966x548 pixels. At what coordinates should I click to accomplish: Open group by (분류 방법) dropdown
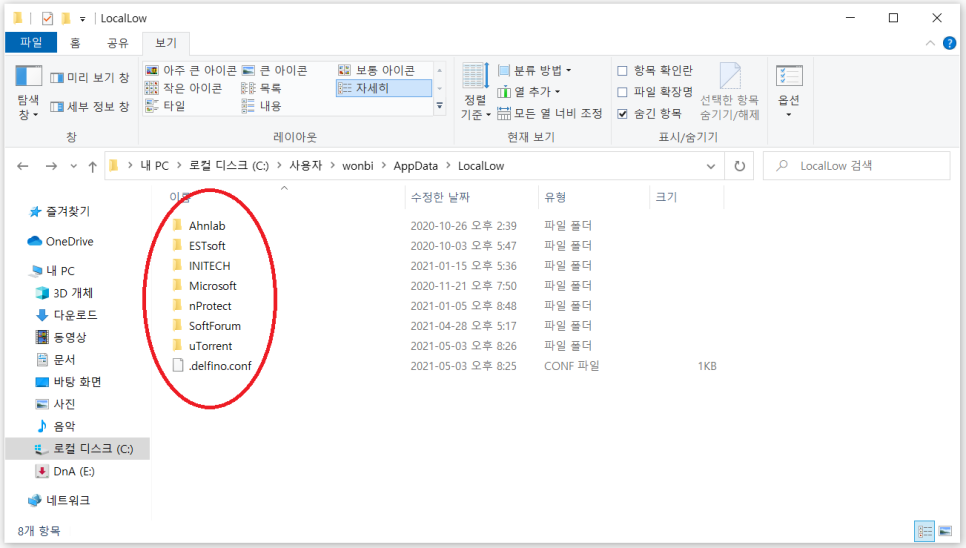coord(534,70)
